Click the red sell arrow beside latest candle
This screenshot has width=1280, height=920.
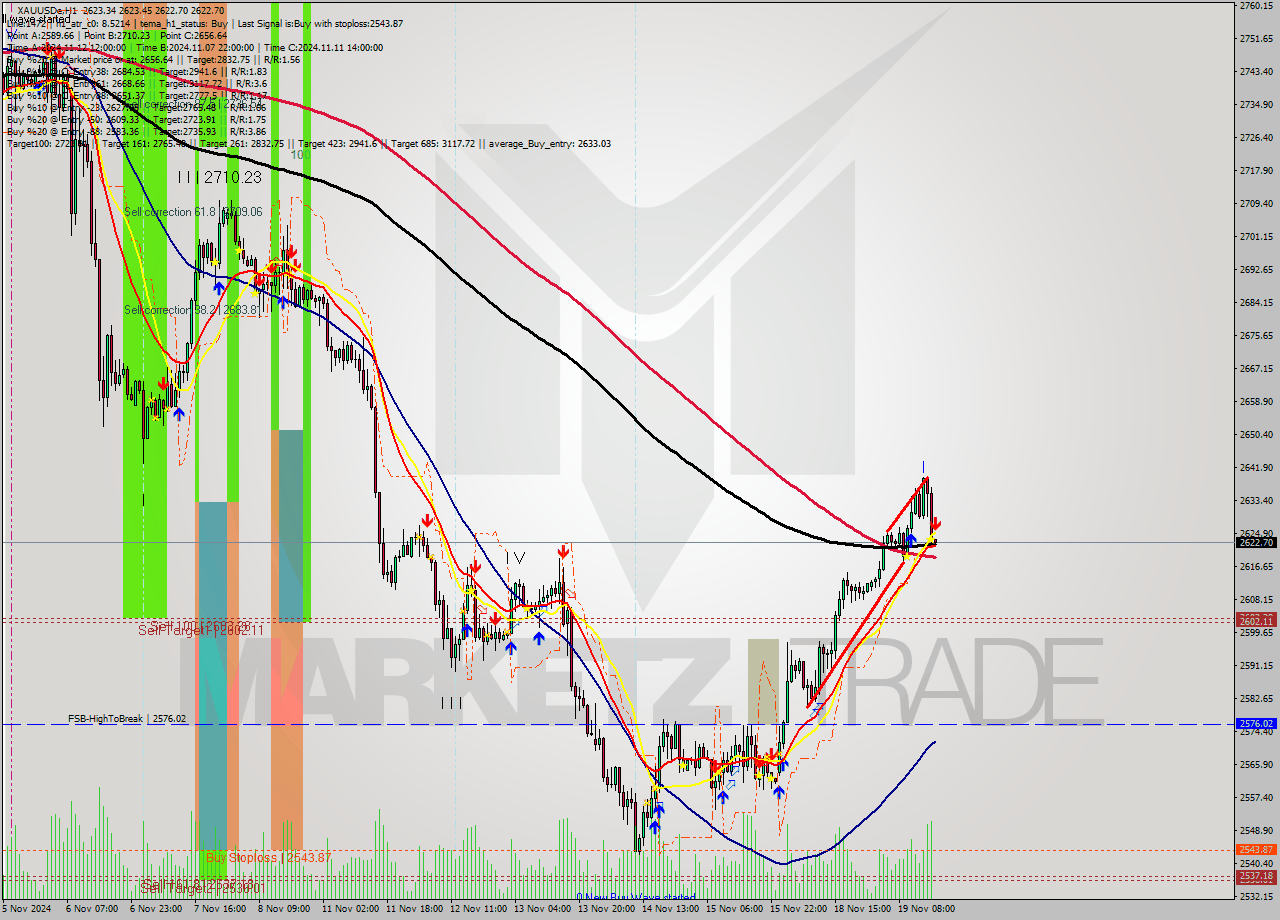tap(936, 525)
